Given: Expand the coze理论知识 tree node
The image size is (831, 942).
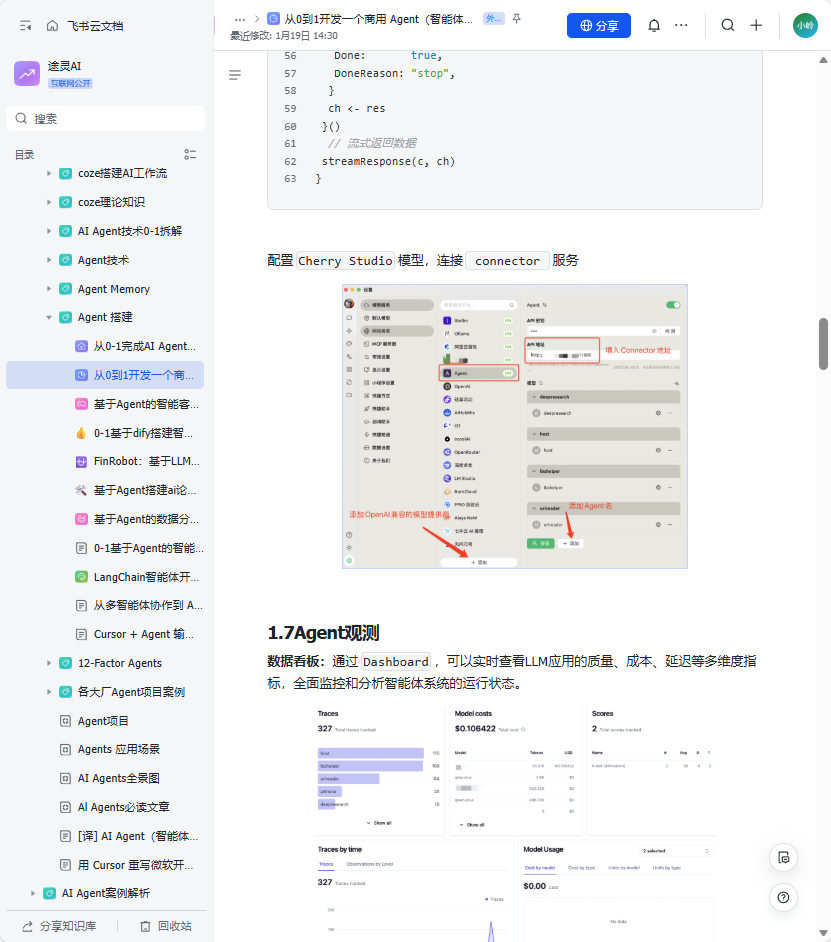Looking at the screenshot, I should click(x=49, y=202).
